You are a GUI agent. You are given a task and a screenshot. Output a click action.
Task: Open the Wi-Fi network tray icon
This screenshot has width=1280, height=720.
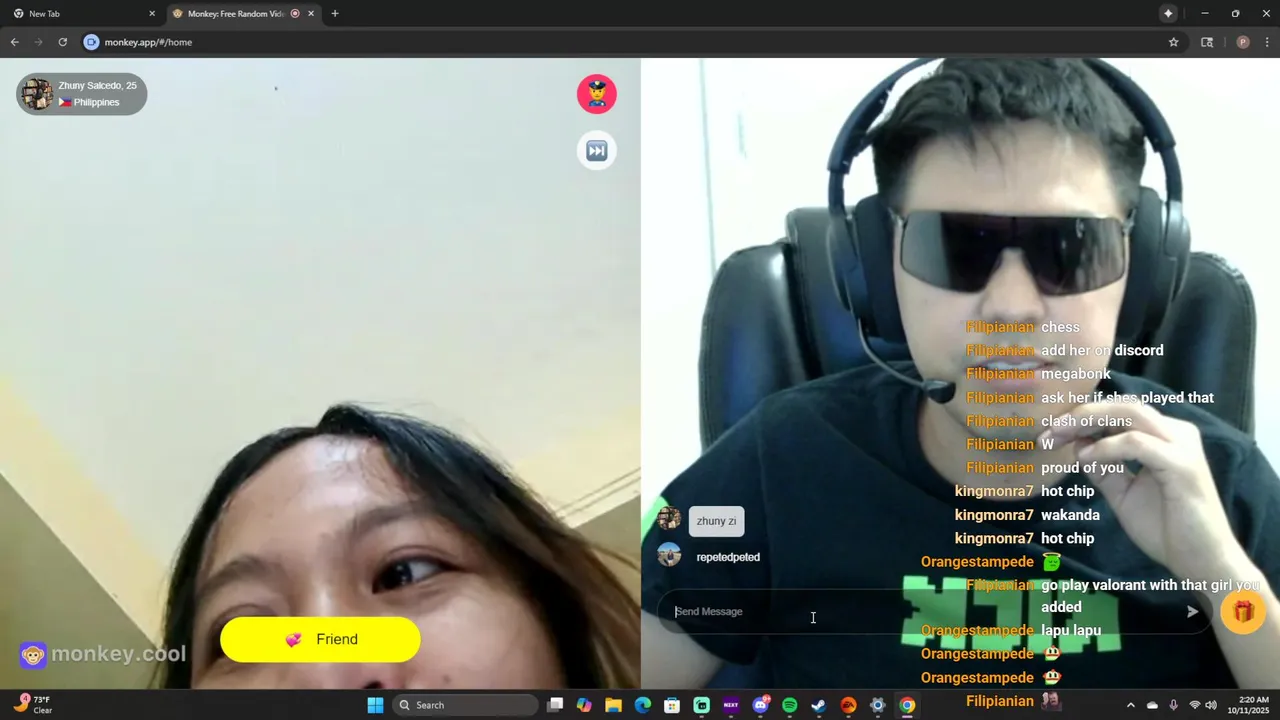click(1194, 705)
